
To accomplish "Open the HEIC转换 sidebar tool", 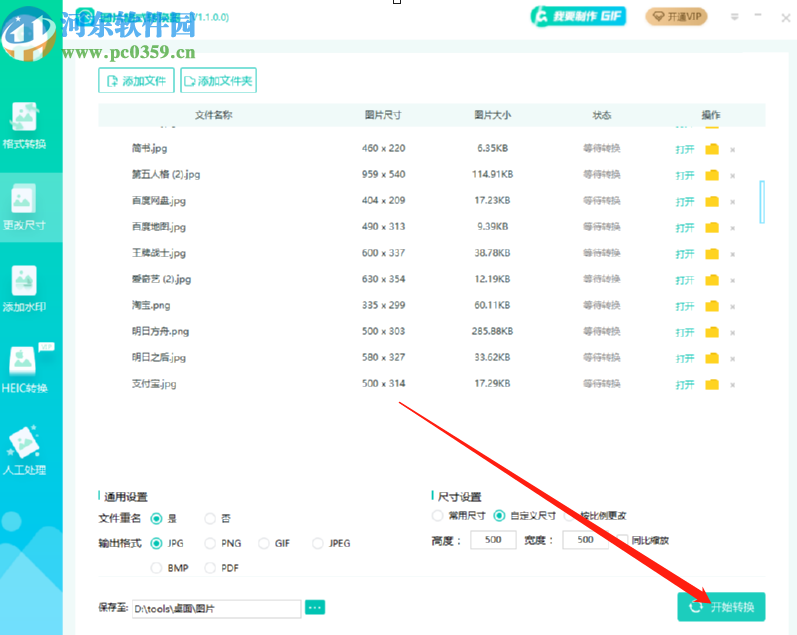I will [x=24, y=370].
